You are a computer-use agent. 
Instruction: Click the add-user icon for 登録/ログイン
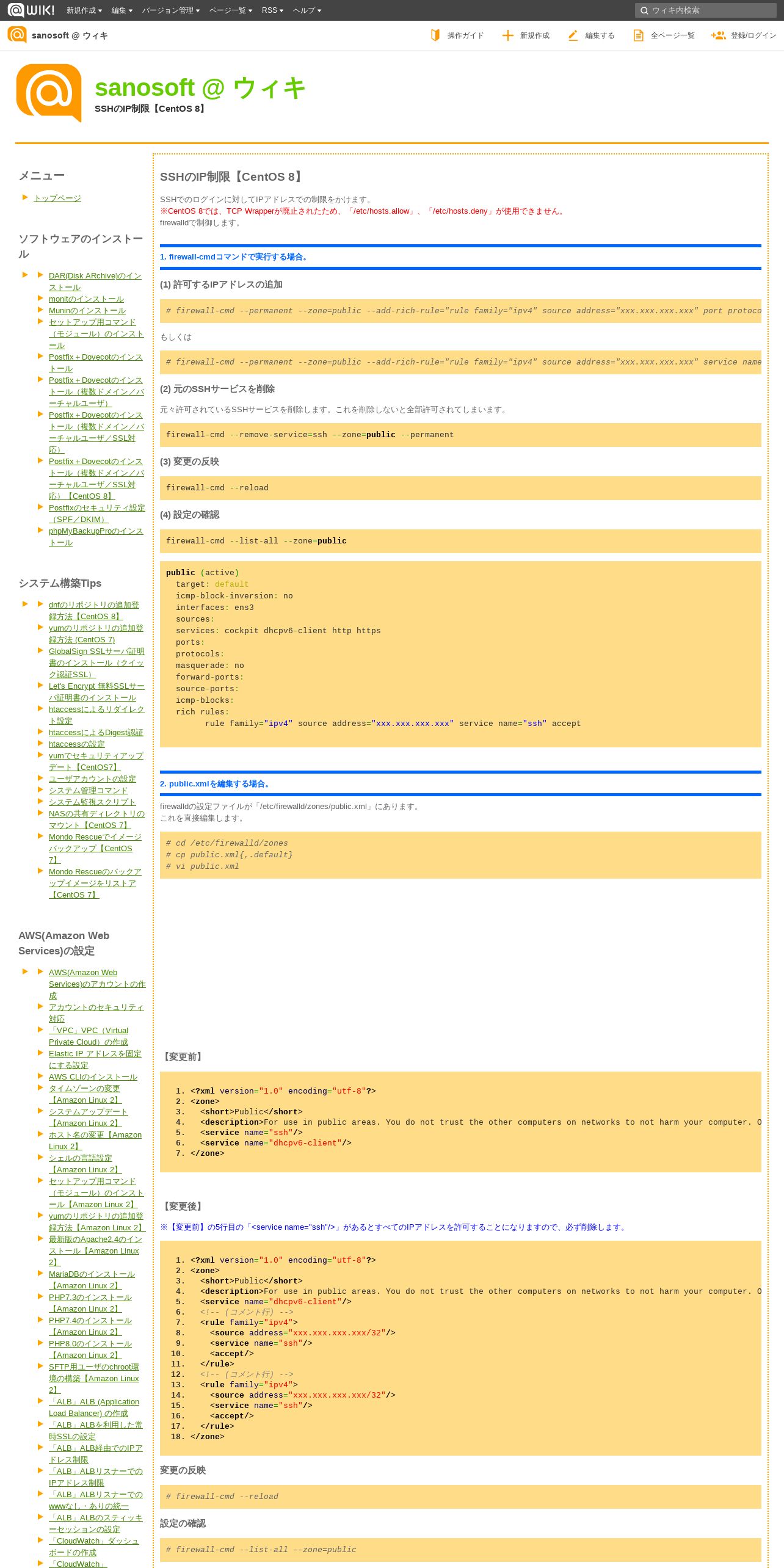coord(719,35)
